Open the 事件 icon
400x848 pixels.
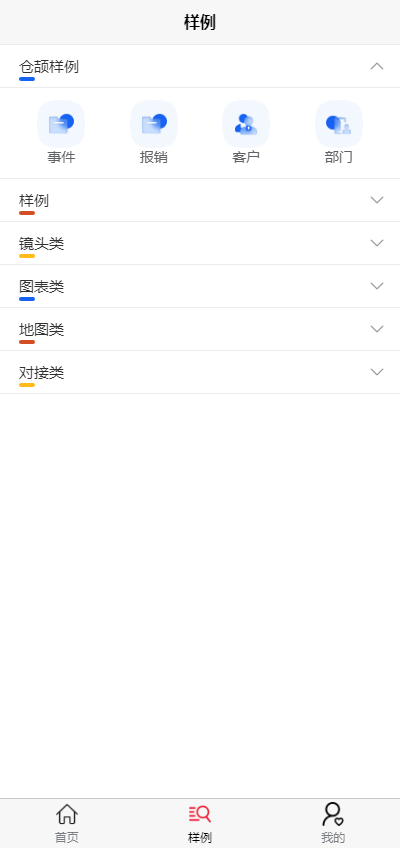point(61,124)
